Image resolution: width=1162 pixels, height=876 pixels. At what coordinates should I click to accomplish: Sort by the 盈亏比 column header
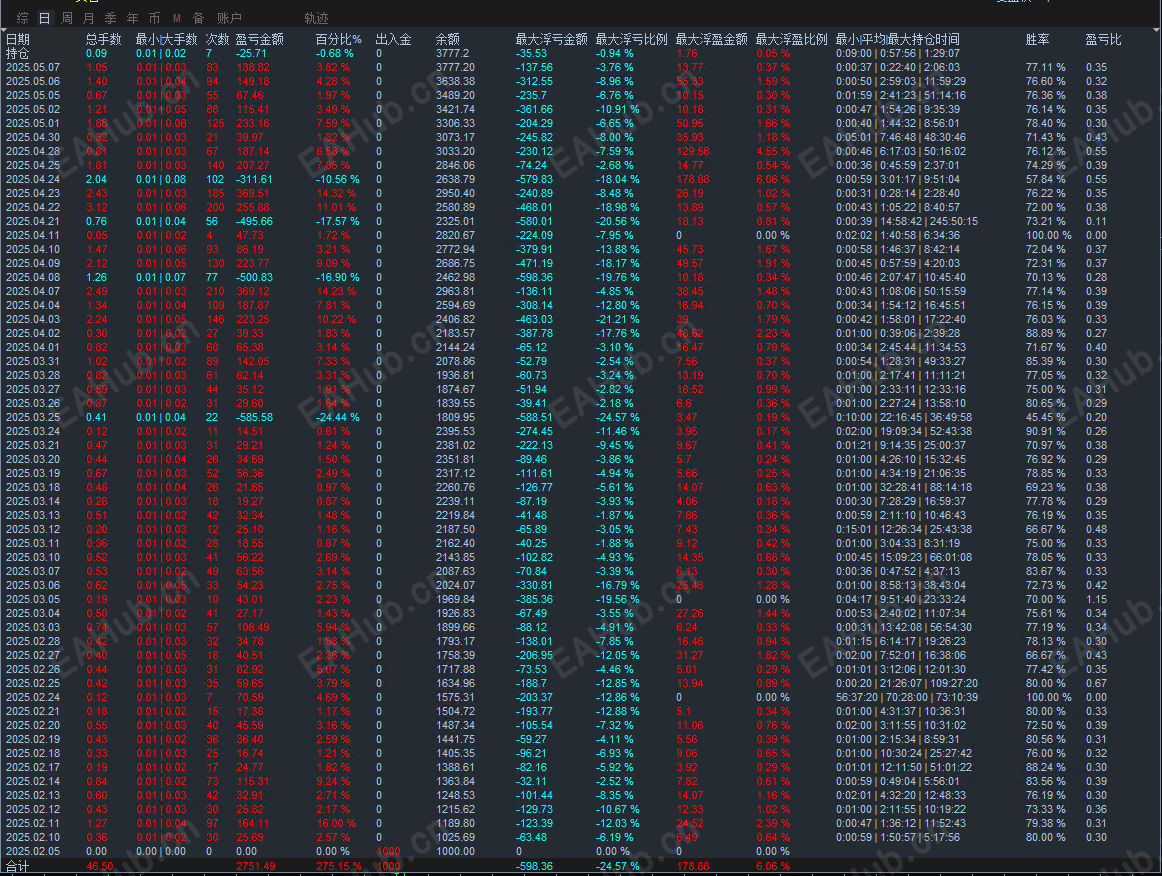[x=1103, y=39]
